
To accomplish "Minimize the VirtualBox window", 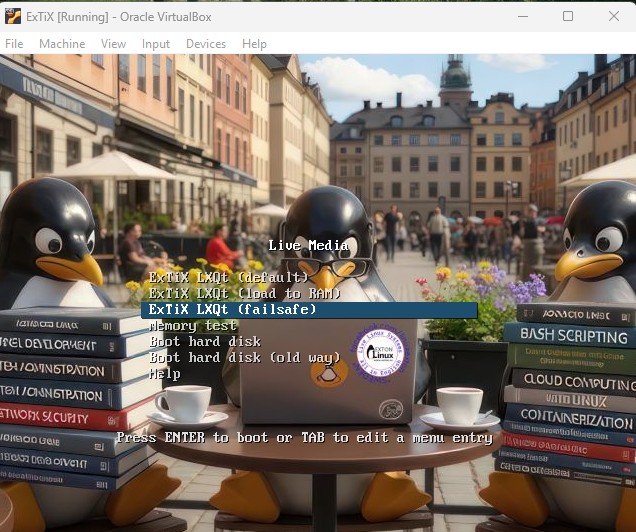I will point(521,16).
